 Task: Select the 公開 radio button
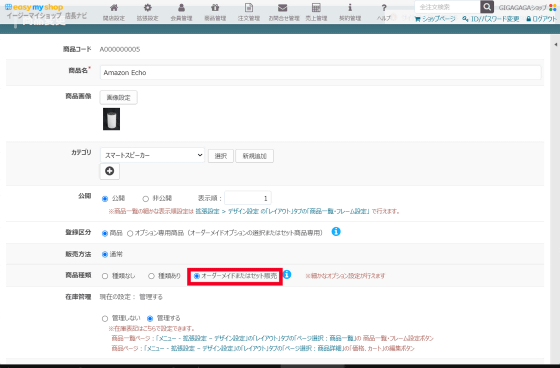[105, 199]
